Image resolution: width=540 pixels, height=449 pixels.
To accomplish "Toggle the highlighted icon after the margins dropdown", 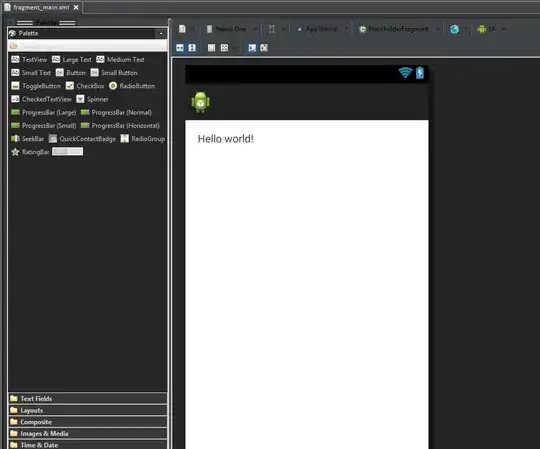I will [252, 48].
